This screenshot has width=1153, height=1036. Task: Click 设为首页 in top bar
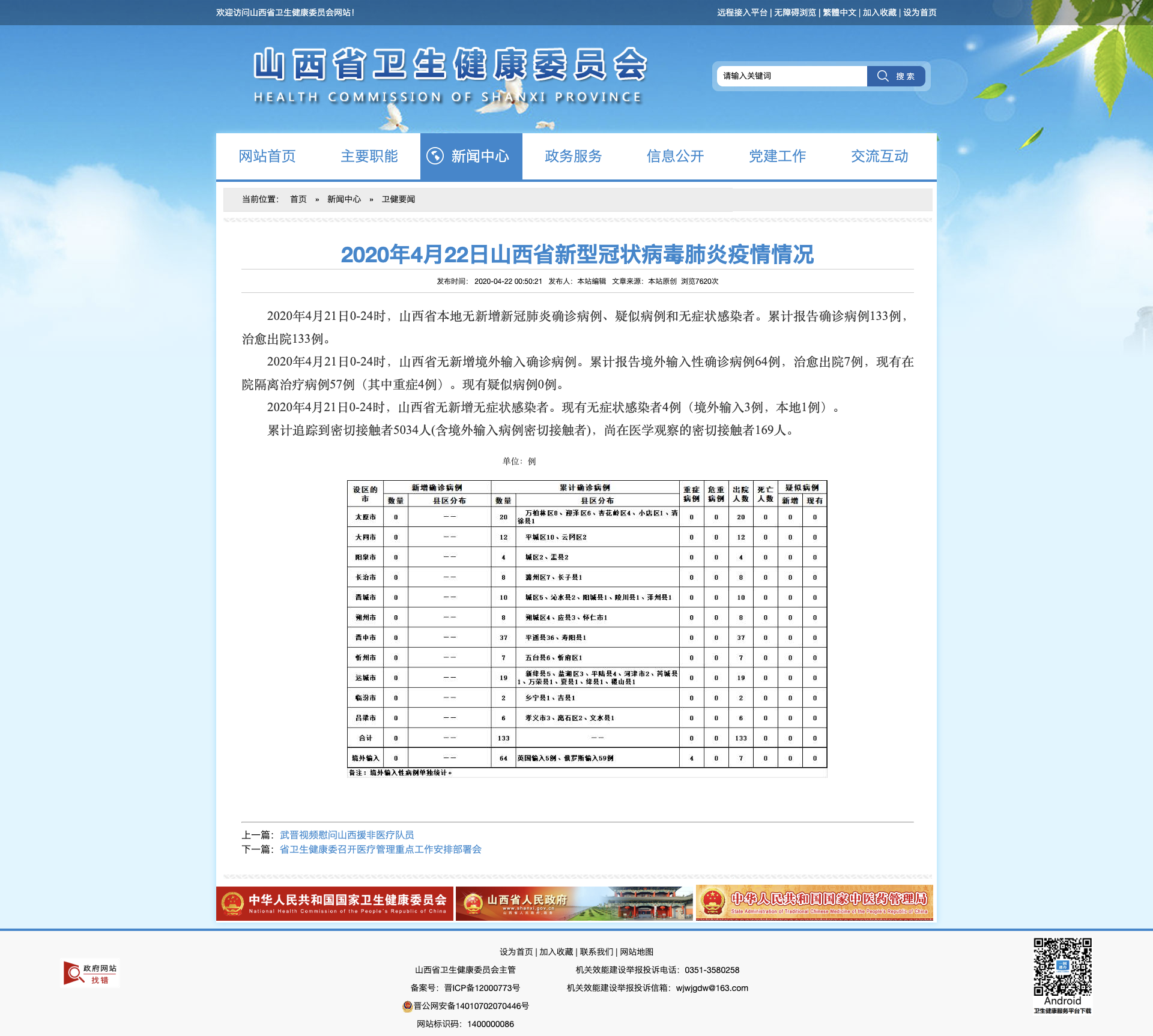pos(920,13)
